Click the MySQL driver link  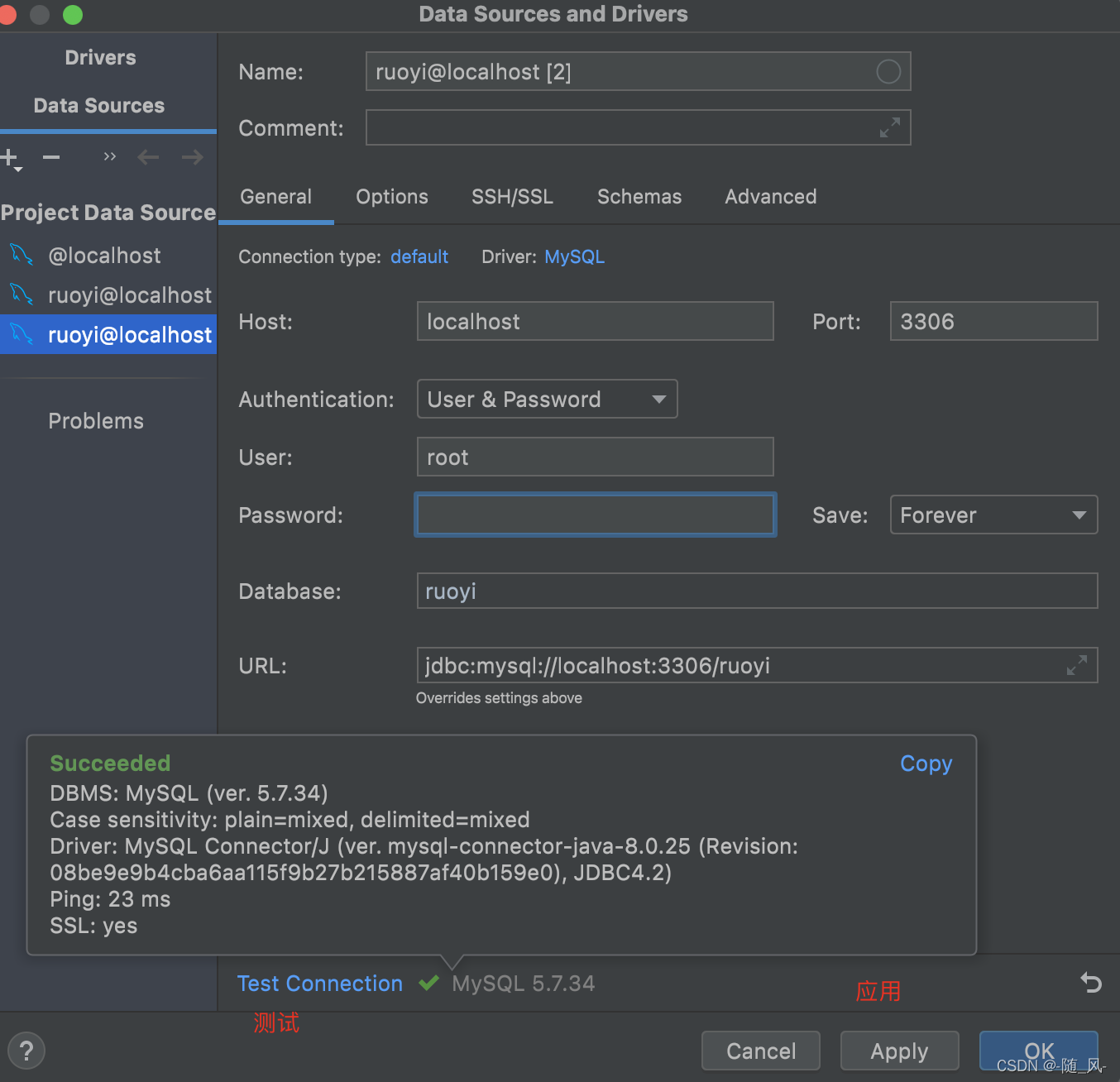pos(574,257)
